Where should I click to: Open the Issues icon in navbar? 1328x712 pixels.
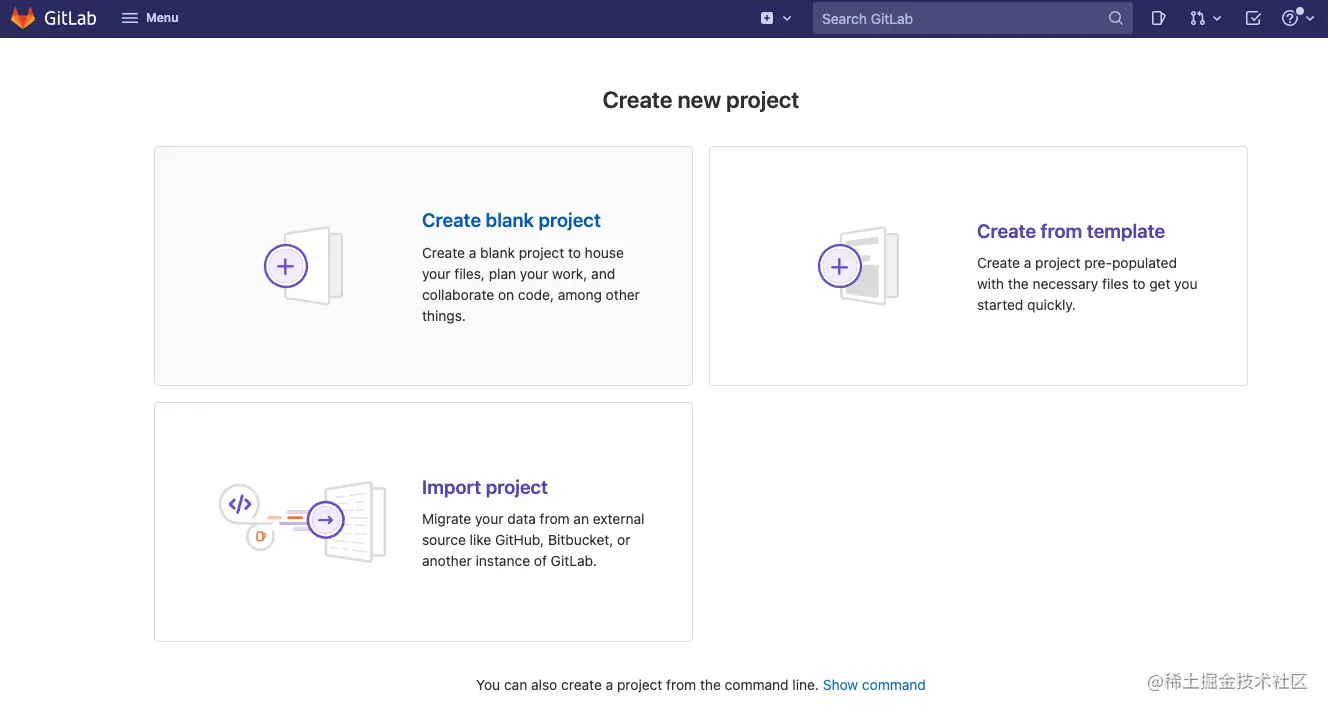tap(1158, 18)
